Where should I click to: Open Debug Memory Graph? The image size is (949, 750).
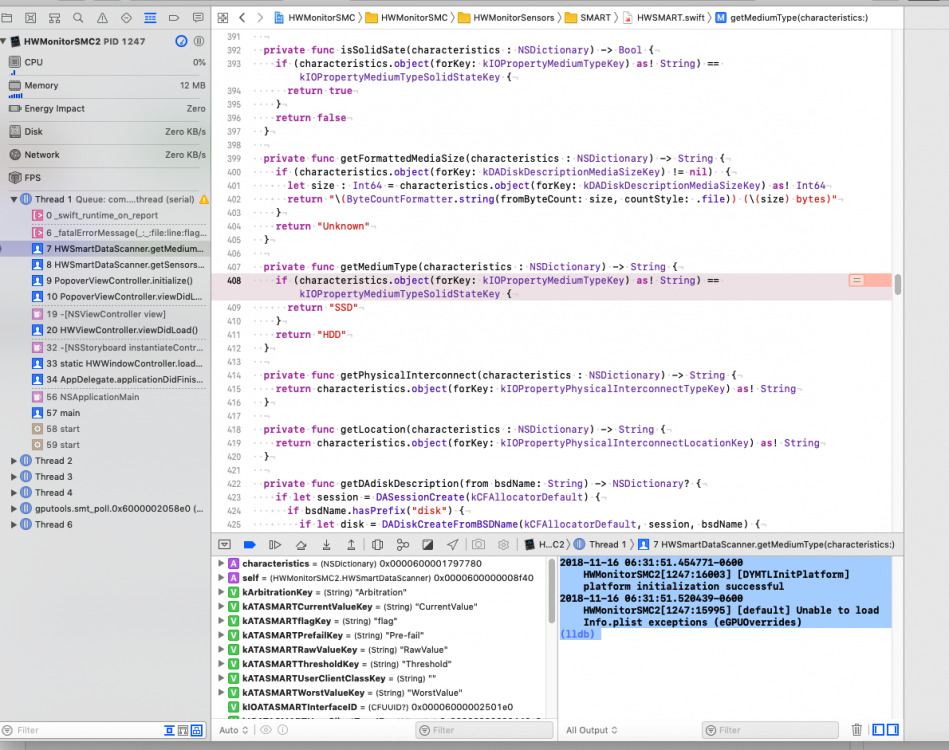(402, 544)
